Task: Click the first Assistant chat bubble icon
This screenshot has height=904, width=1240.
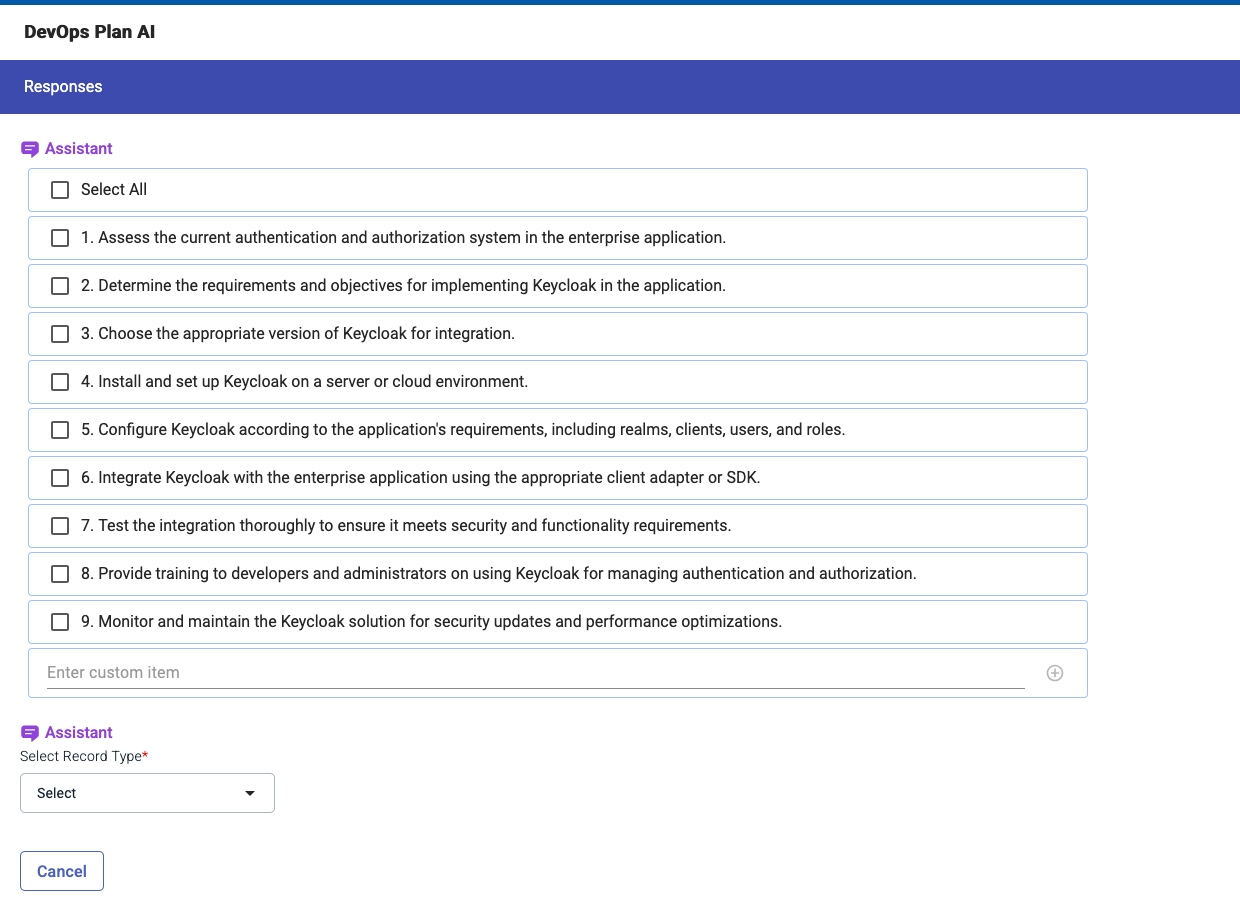Action: pyautogui.click(x=28, y=148)
